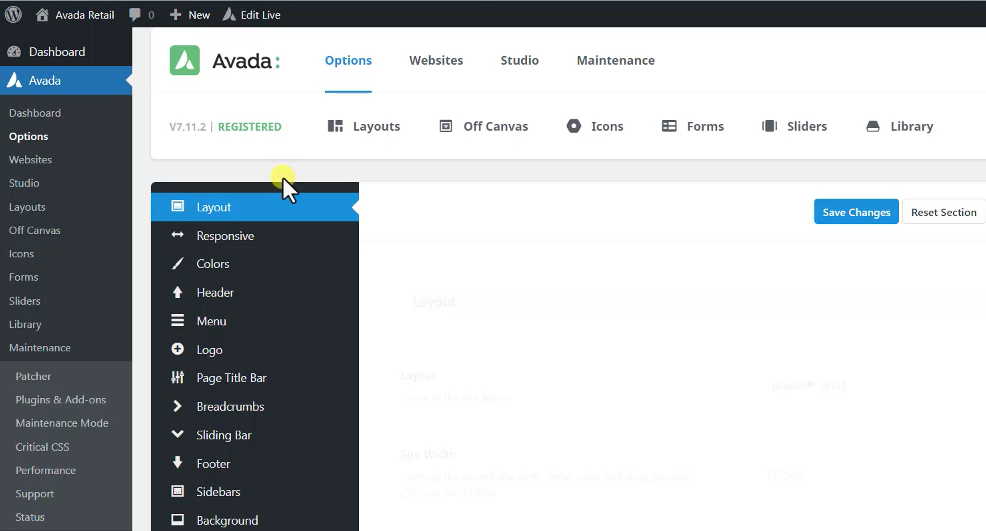The image size is (986, 531).
Task: Open the Colors options panel
Action: click(213, 264)
